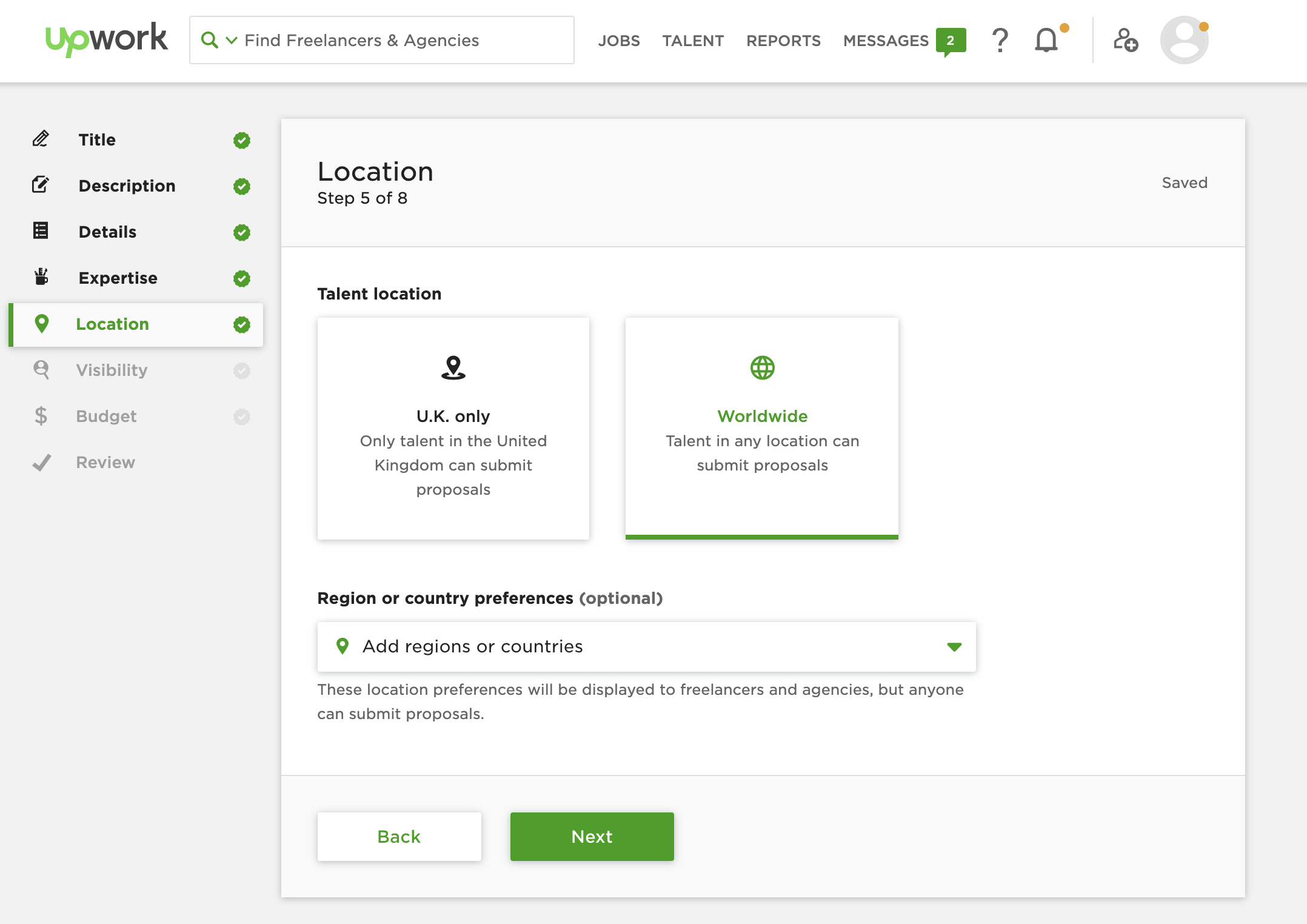1307x924 pixels.
Task: Click the globe icon on Worldwide card
Action: coord(762,367)
